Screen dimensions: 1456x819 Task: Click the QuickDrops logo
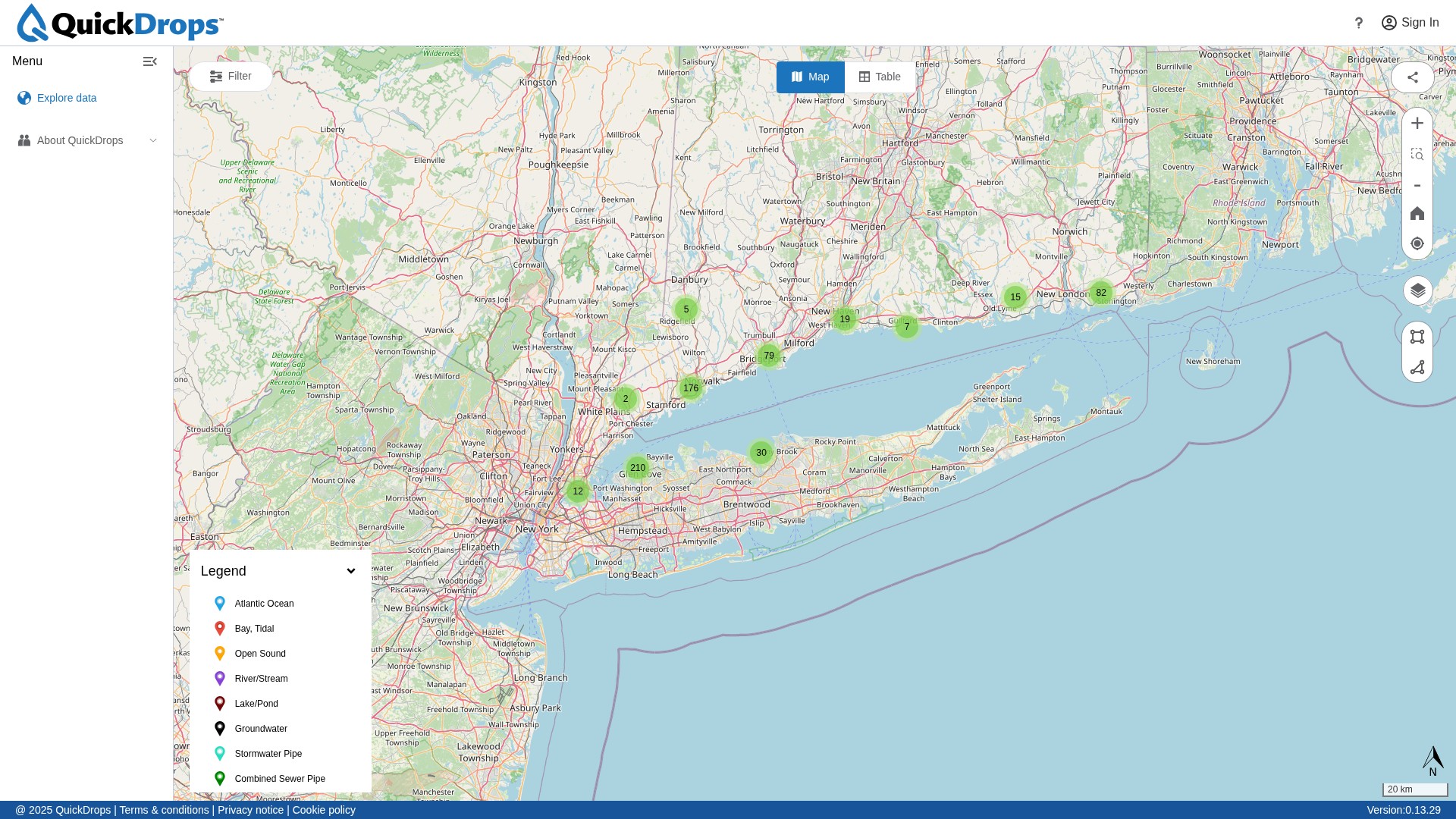click(120, 23)
